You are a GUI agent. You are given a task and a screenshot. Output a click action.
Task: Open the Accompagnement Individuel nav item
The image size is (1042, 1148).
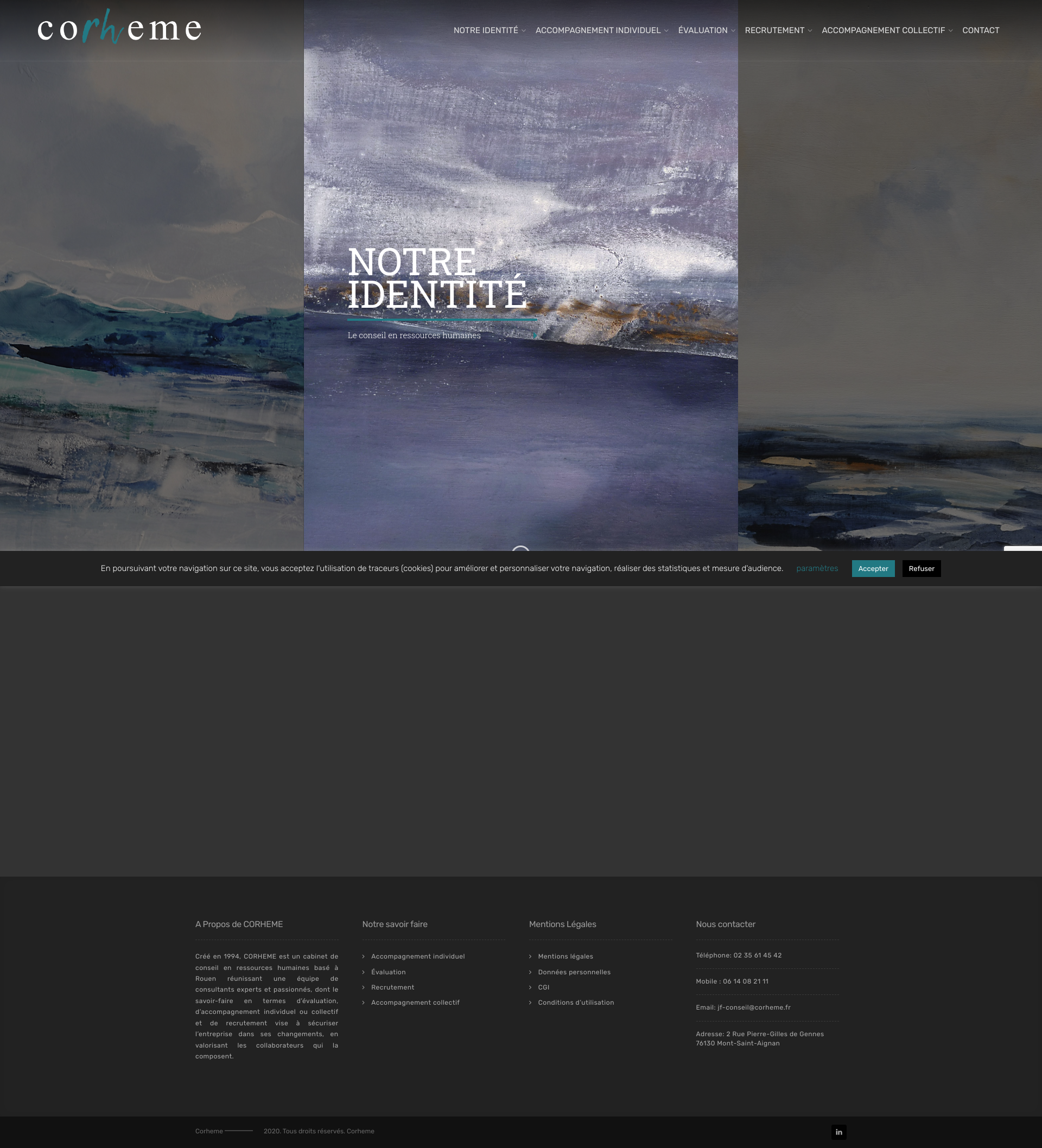click(598, 30)
